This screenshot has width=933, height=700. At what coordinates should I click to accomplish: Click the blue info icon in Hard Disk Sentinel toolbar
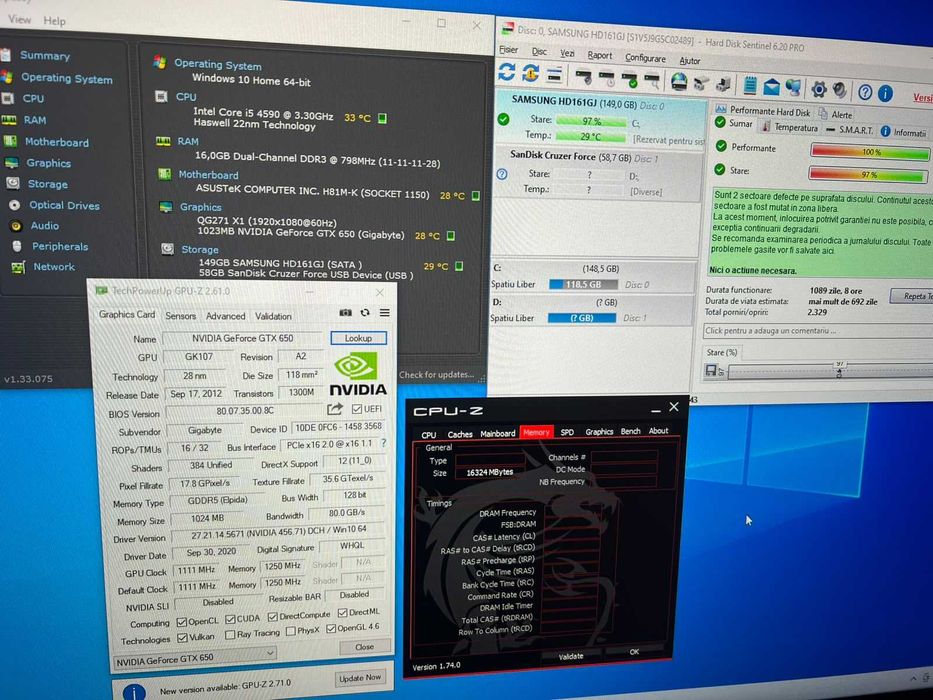[x=885, y=93]
